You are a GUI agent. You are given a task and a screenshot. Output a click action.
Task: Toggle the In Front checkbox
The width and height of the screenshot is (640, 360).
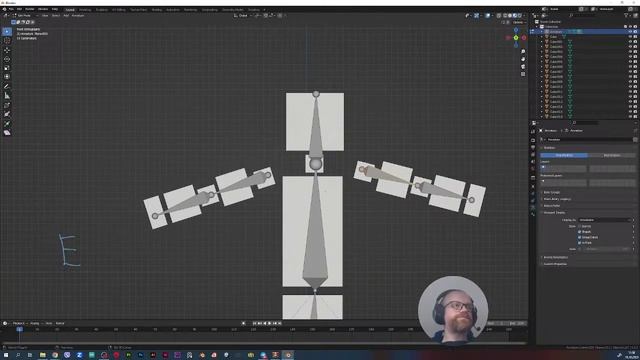[x=579, y=242]
